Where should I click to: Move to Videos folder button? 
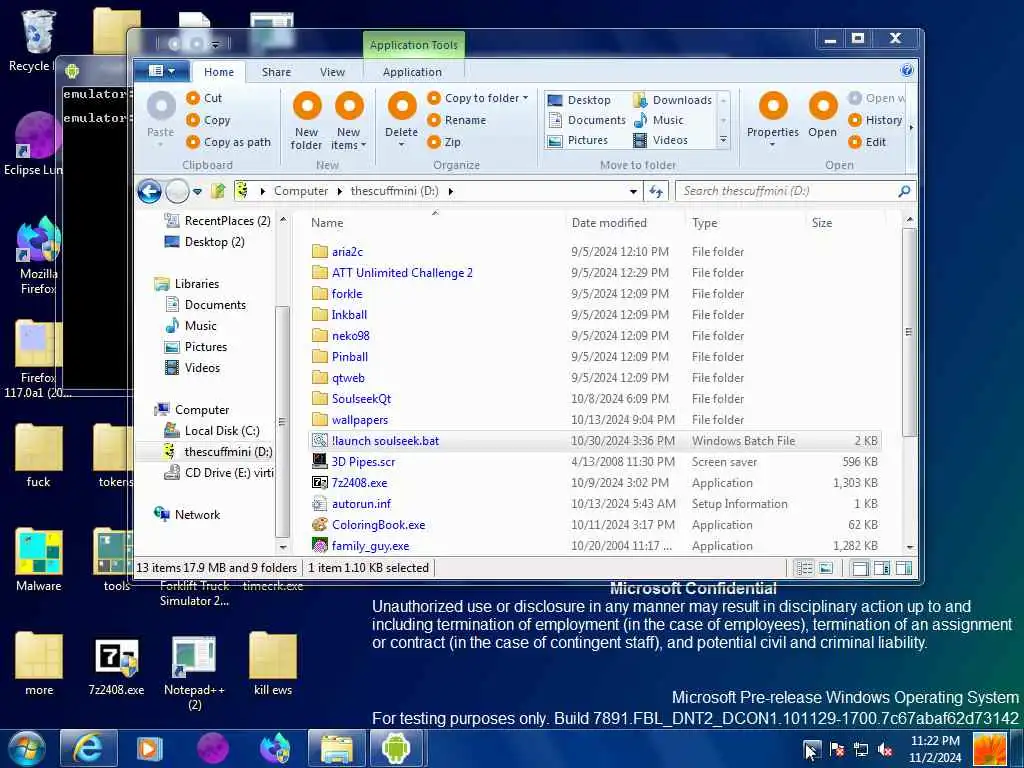661,140
